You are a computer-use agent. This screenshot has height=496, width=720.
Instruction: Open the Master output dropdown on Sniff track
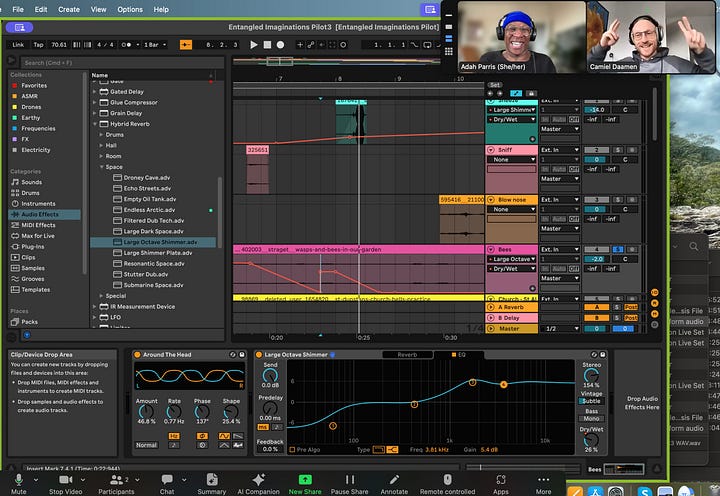pos(559,179)
